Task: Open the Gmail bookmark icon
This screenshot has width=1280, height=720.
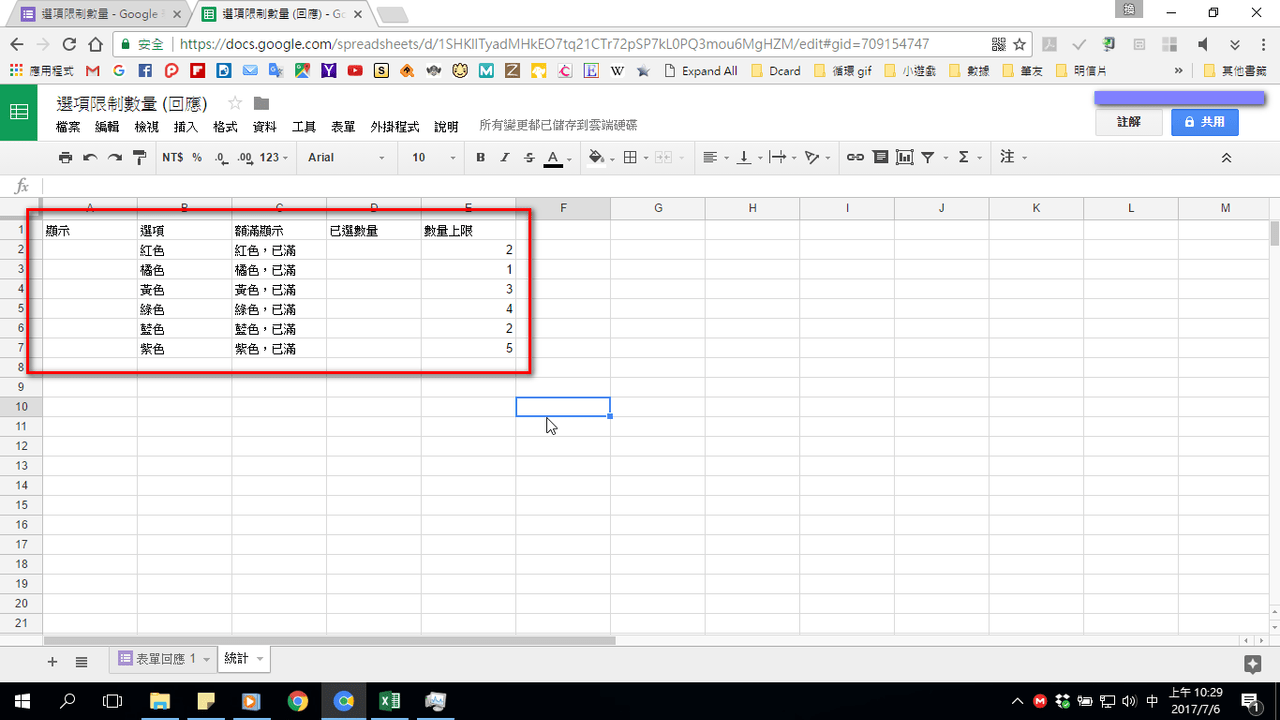Action: point(93,71)
